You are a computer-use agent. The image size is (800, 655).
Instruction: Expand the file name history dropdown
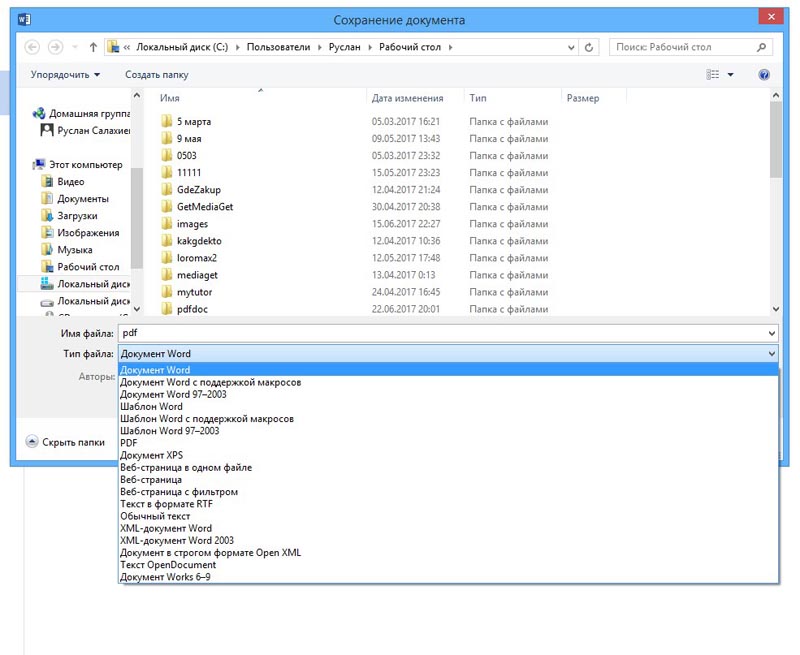tap(771, 333)
